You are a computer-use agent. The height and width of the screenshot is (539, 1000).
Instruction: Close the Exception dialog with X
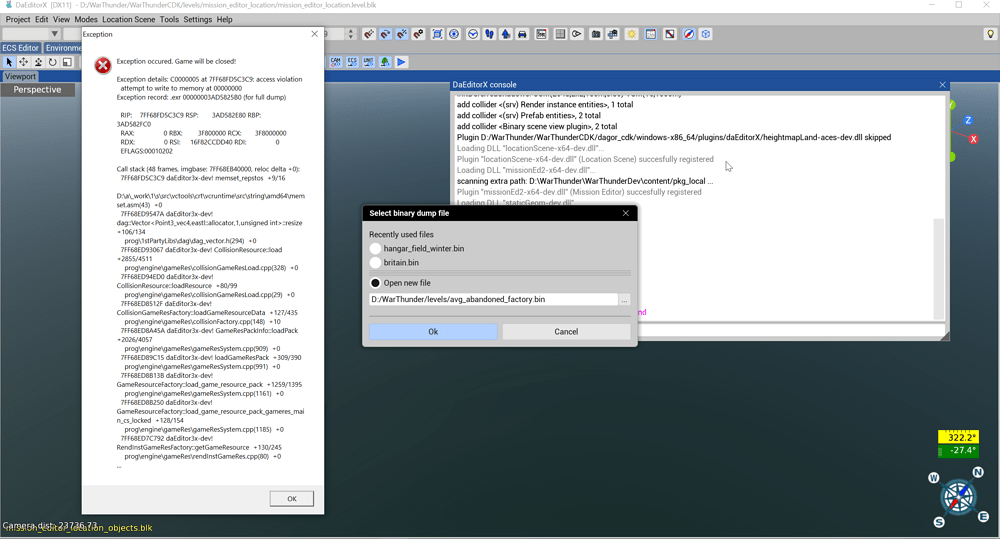[x=314, y=34]
